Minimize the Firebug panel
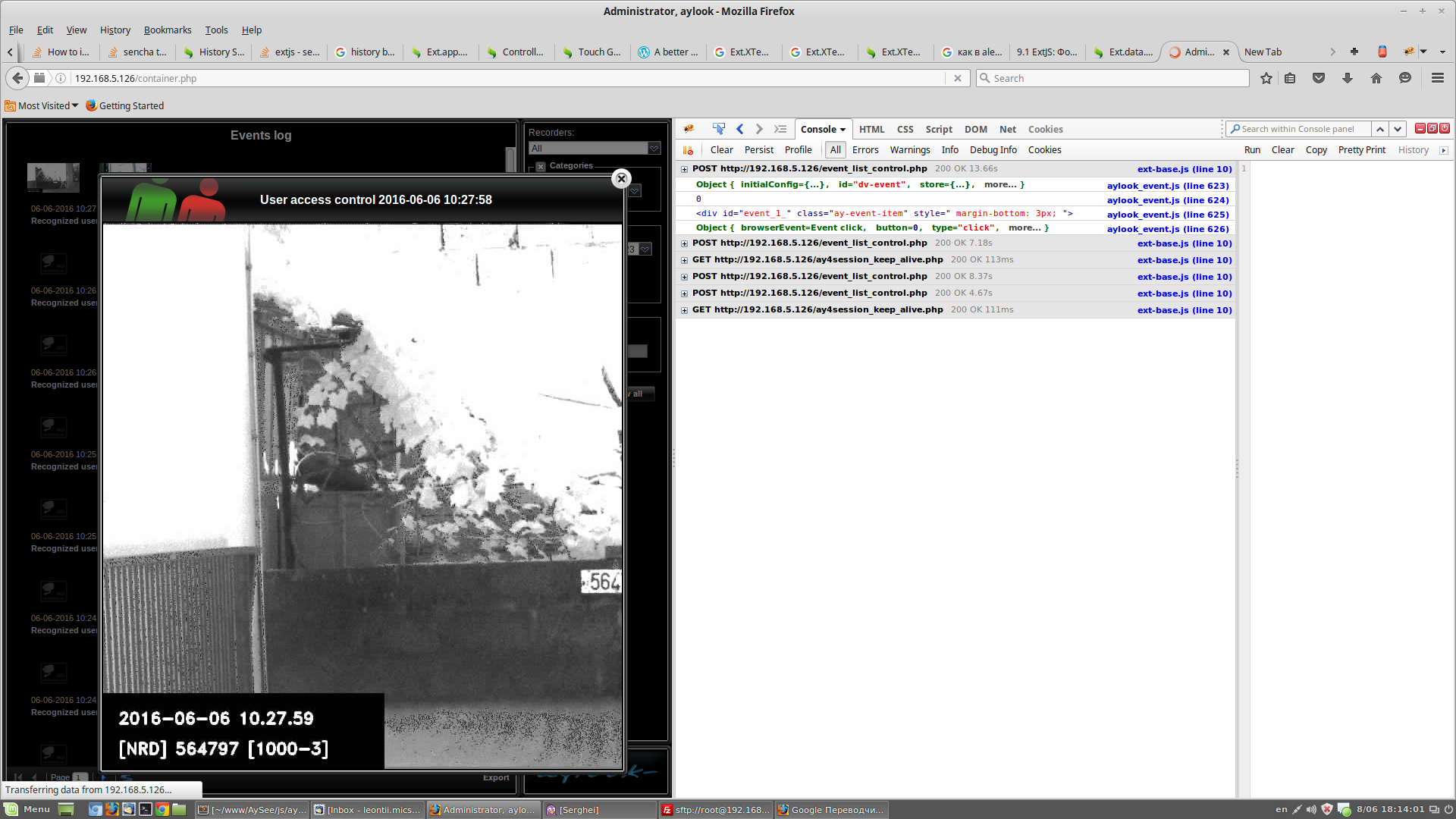1456x819 pixels. click(1420, 128)
